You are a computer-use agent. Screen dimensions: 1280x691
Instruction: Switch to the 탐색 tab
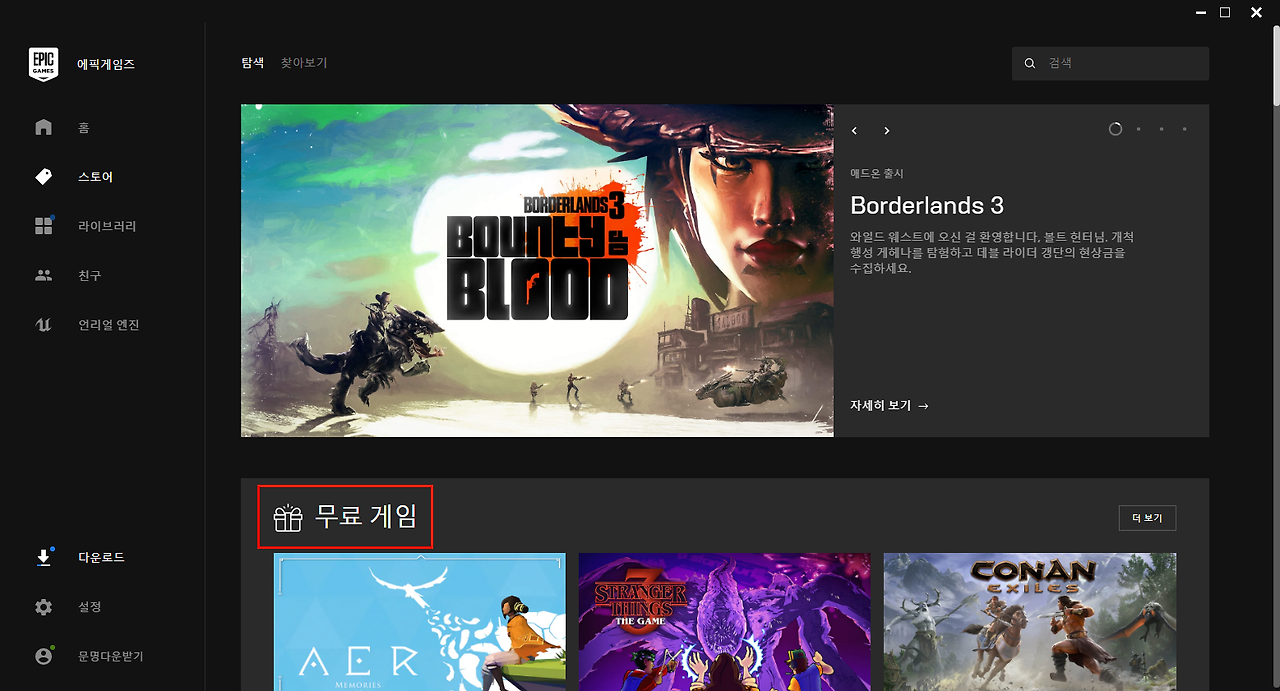tap(253, 63)
